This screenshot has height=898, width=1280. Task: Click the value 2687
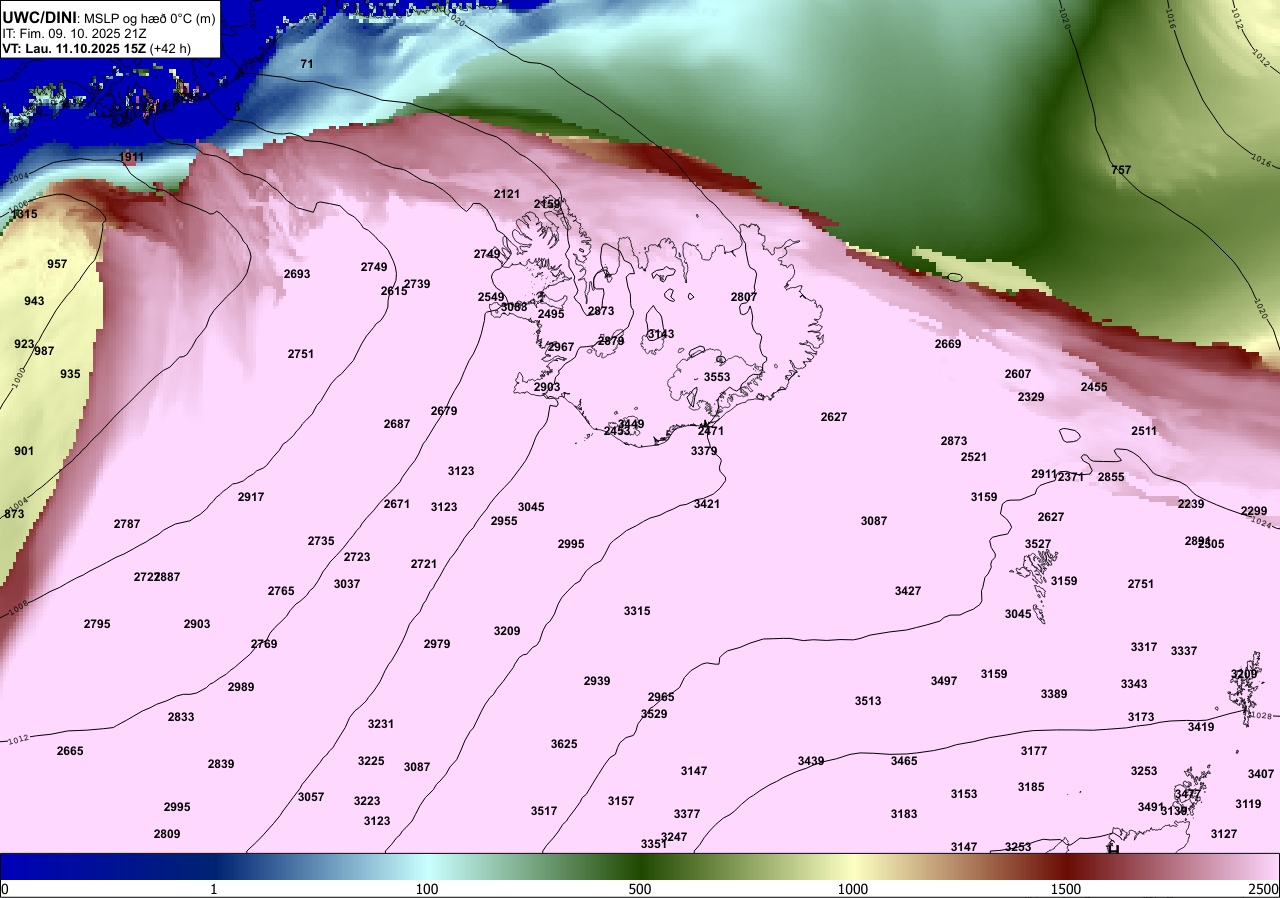[397, 424]
